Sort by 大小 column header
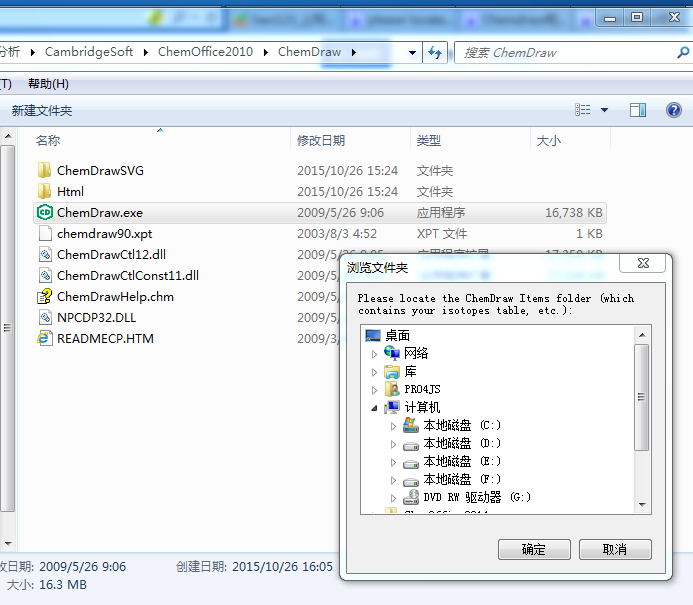The height and width of the screenshot is (605, 693). coord(548,141)
